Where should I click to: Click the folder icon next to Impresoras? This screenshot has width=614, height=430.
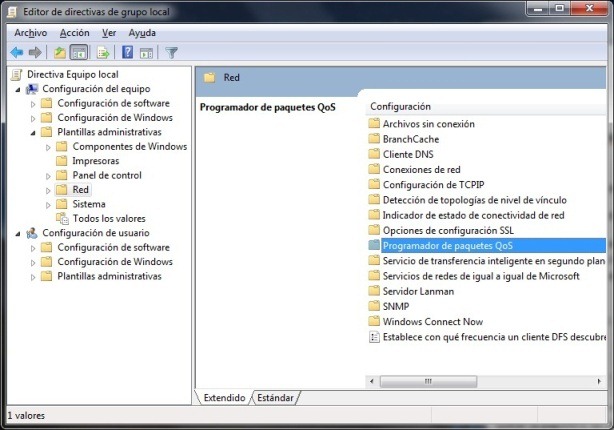coord(61,161)
